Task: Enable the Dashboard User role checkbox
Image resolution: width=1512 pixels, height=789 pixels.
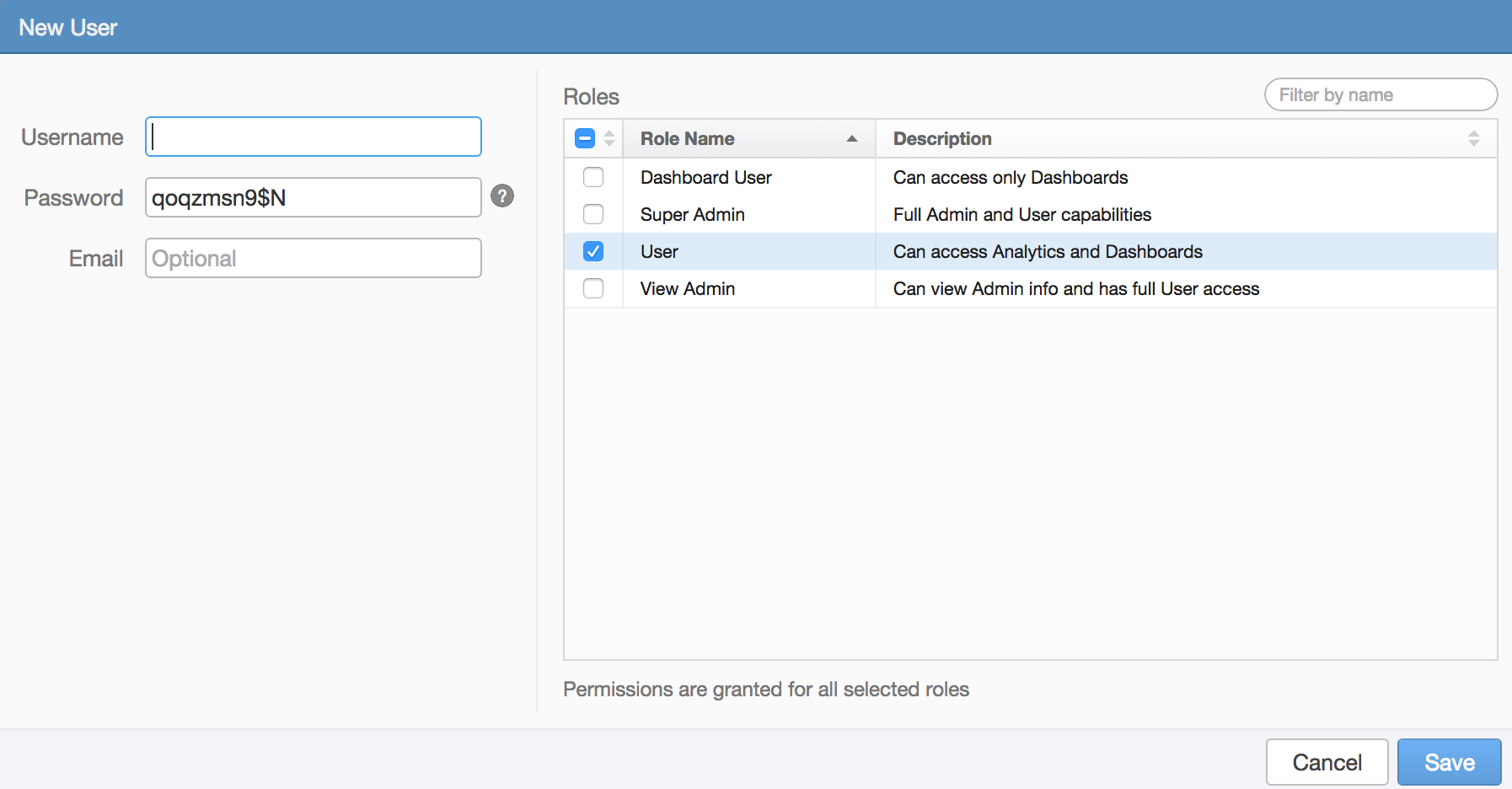Action: (593, 177)
